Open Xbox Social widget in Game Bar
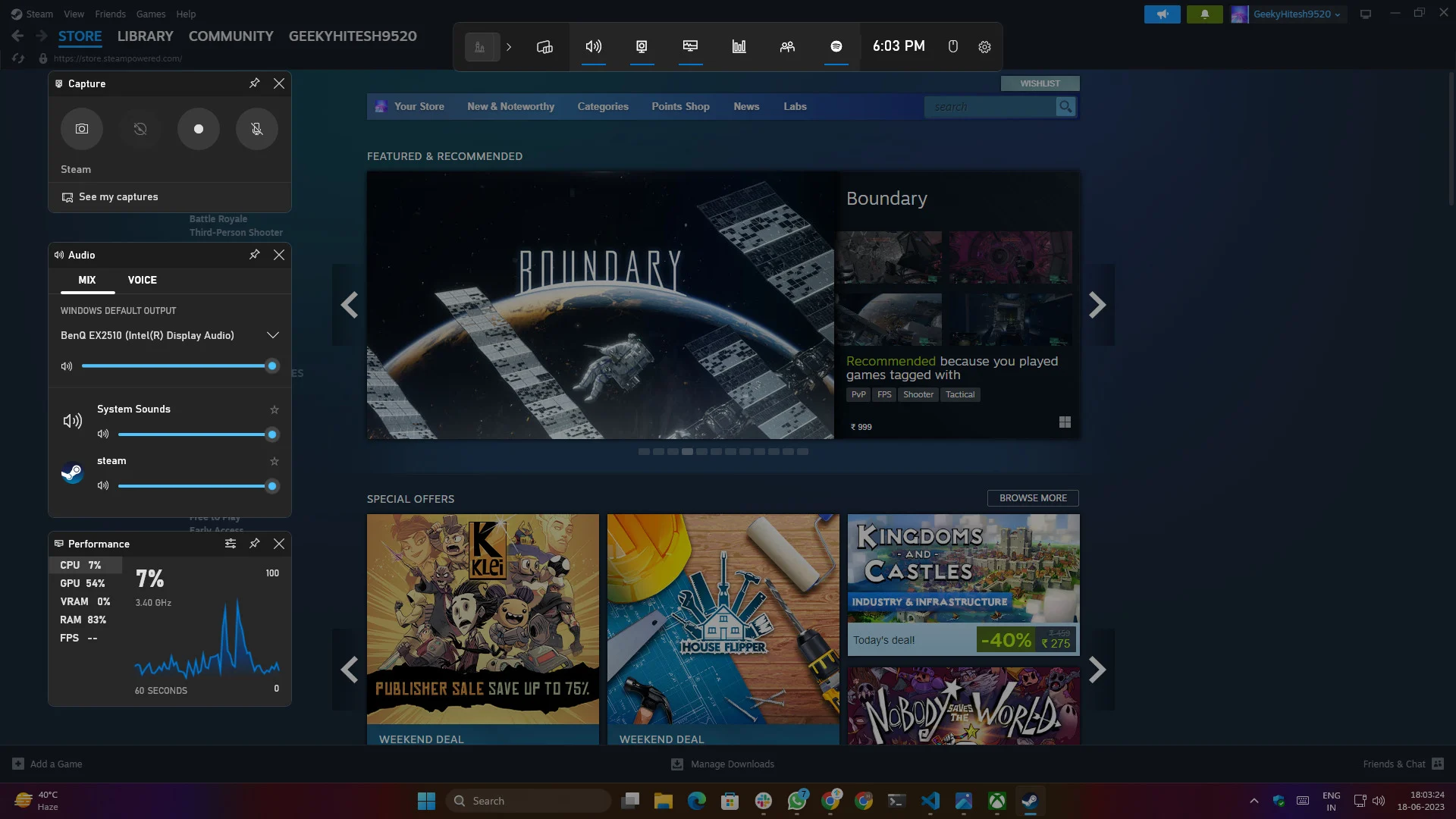Image resolution: width=1456 pixels, height=819 pixels. (788, 47)
